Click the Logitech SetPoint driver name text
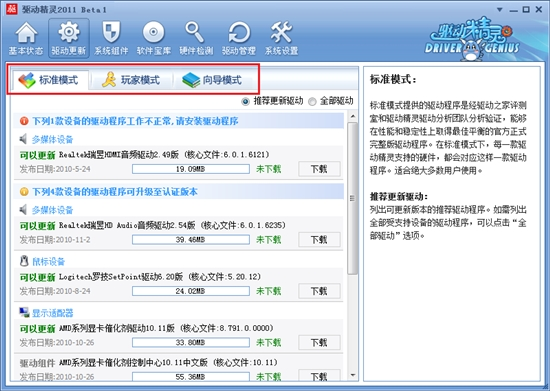The width and height of the screenshot is (550, 391). [x=160, y=277]
